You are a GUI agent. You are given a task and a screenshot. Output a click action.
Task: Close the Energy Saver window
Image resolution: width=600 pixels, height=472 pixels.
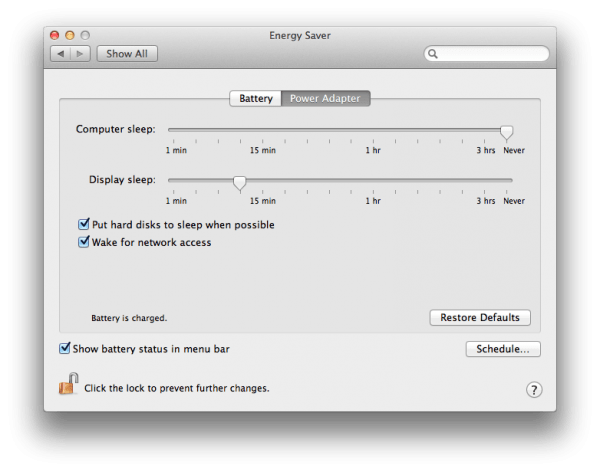(x=58, y=34)
